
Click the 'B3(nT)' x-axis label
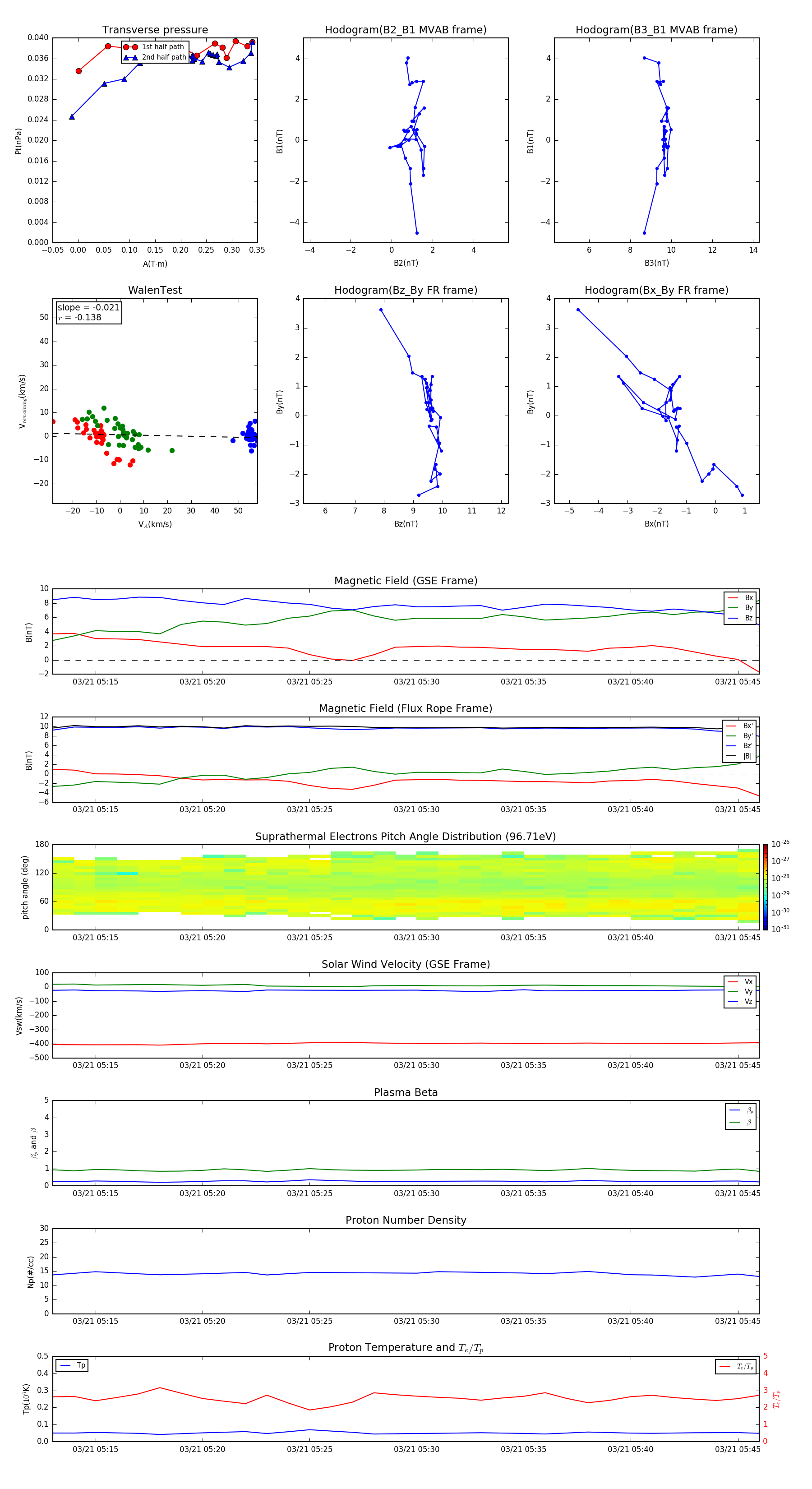coord(656,263)
